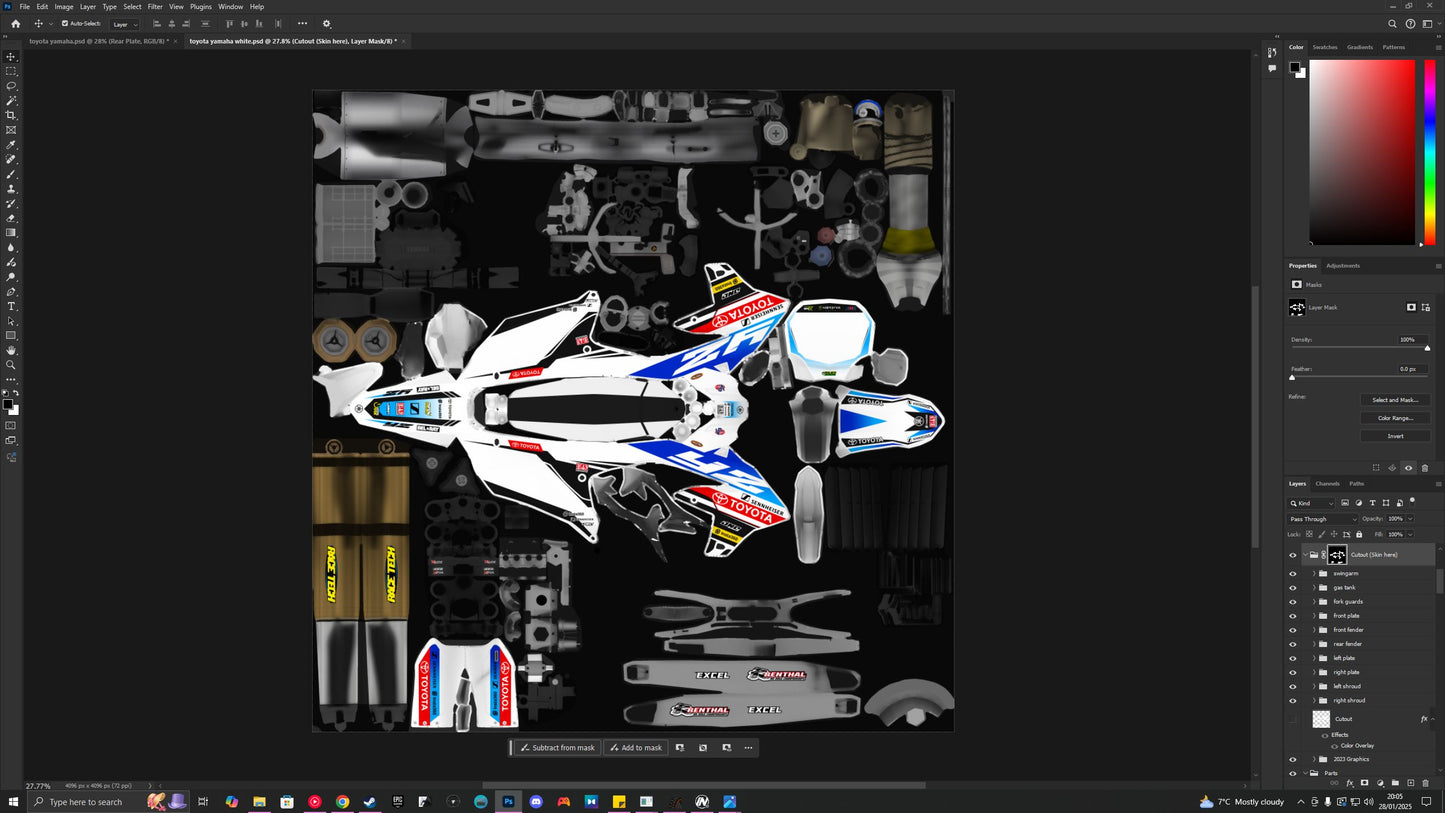Open the Pass Through blend mode dropdown
1445x813 pixels.
(x=1320, y=518)
